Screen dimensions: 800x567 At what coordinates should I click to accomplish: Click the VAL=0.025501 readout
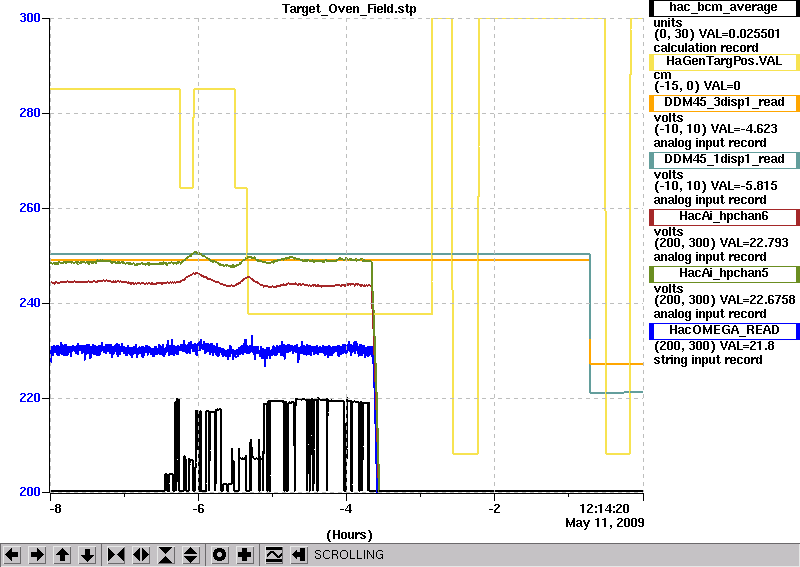pyautogui.click(x=739, y=34)
